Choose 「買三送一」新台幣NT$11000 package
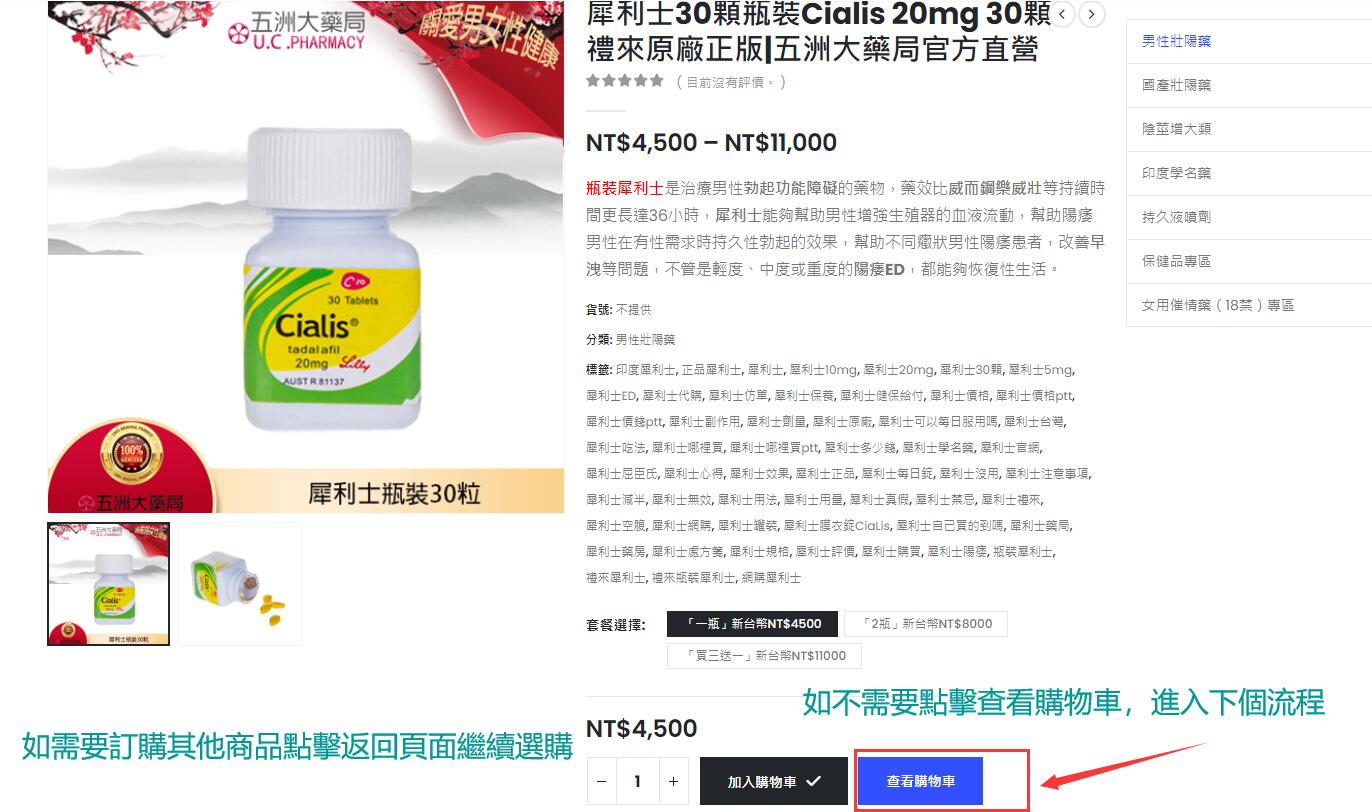This screenshot has height=812, width=1372. 765,656
